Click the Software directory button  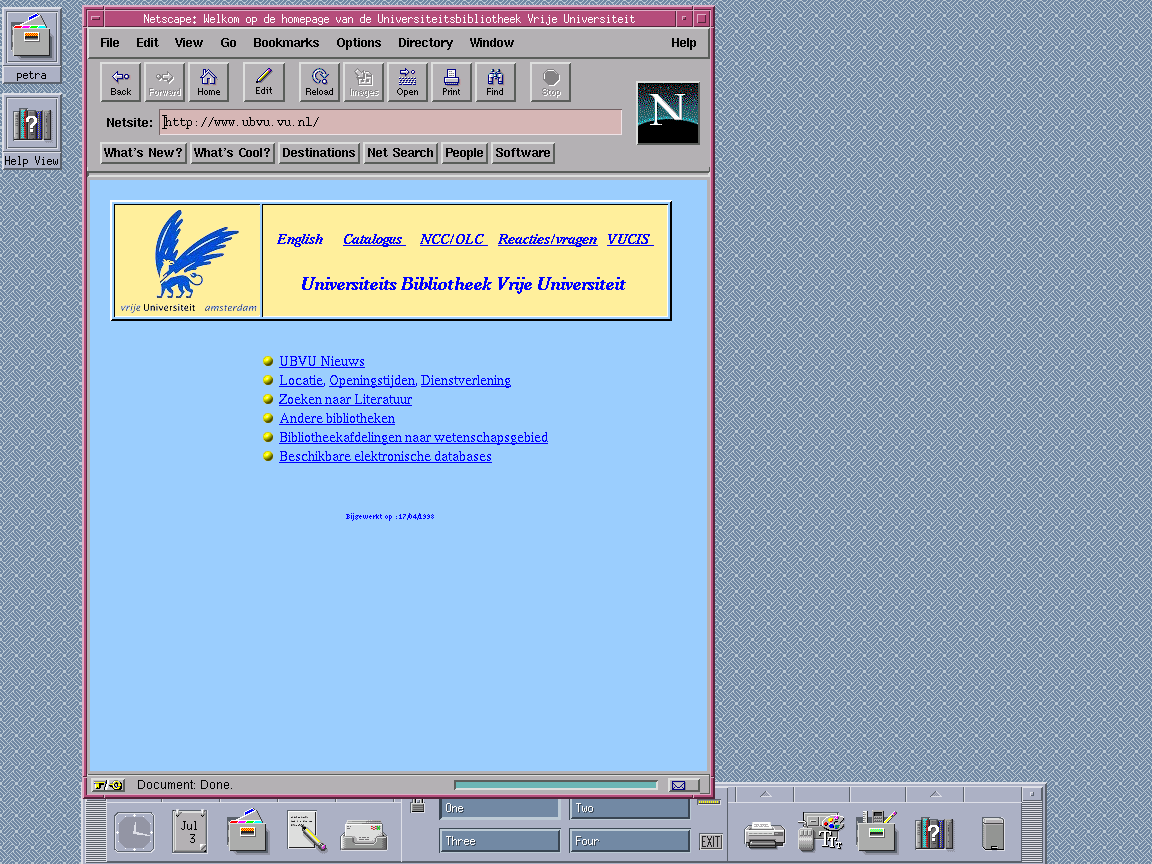pos(523,153)
